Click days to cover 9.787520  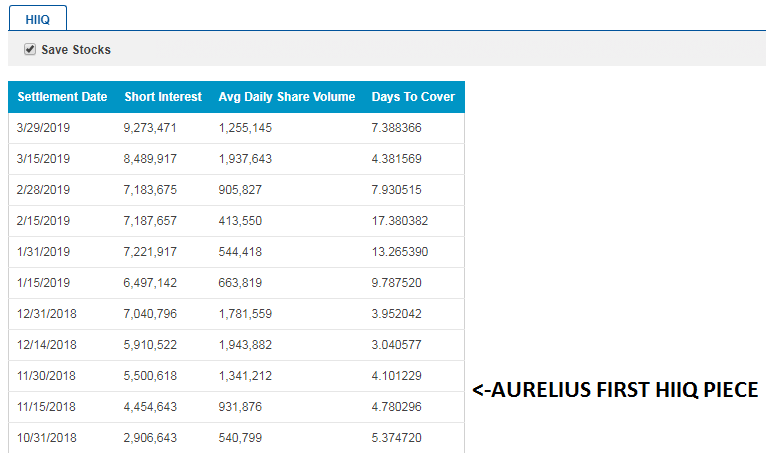click(396, 283)
